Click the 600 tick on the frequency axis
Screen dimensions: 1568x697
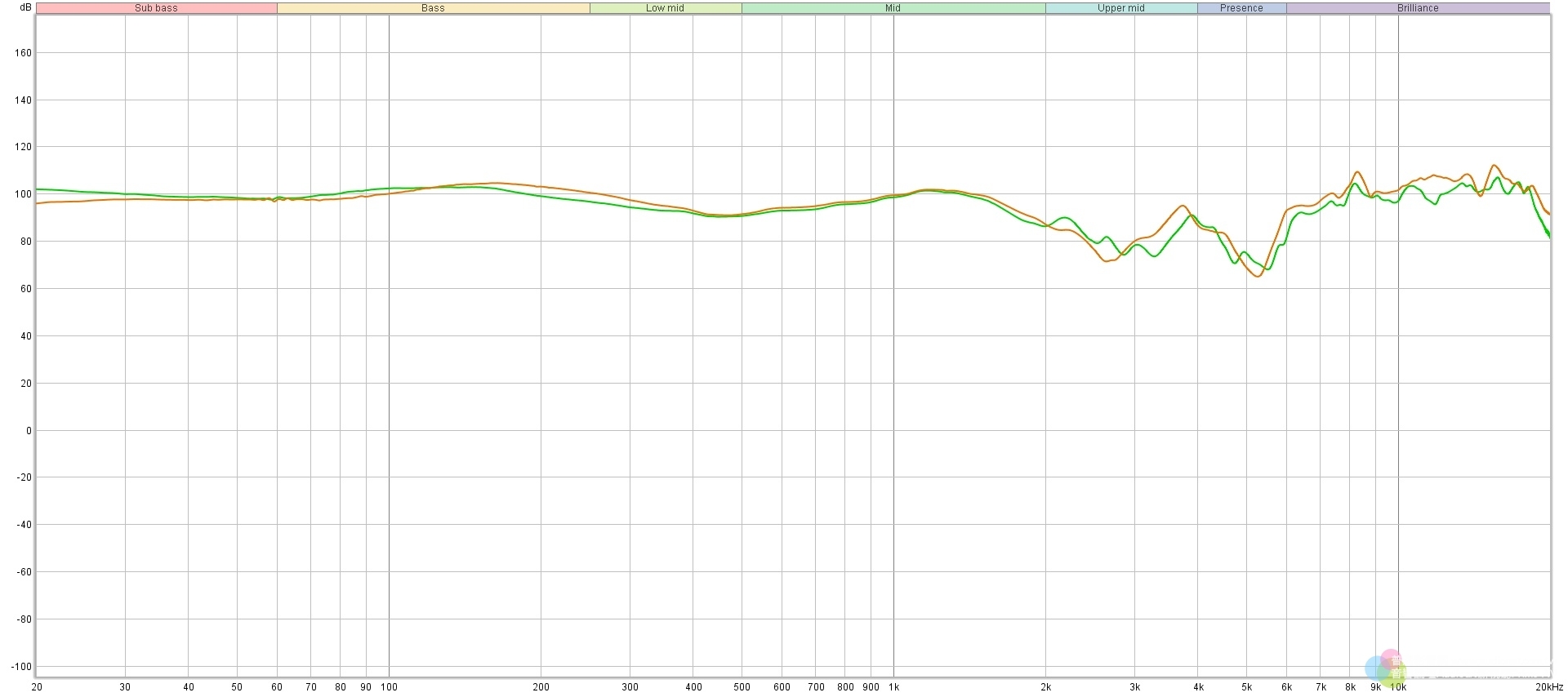[x=782, y=687]
